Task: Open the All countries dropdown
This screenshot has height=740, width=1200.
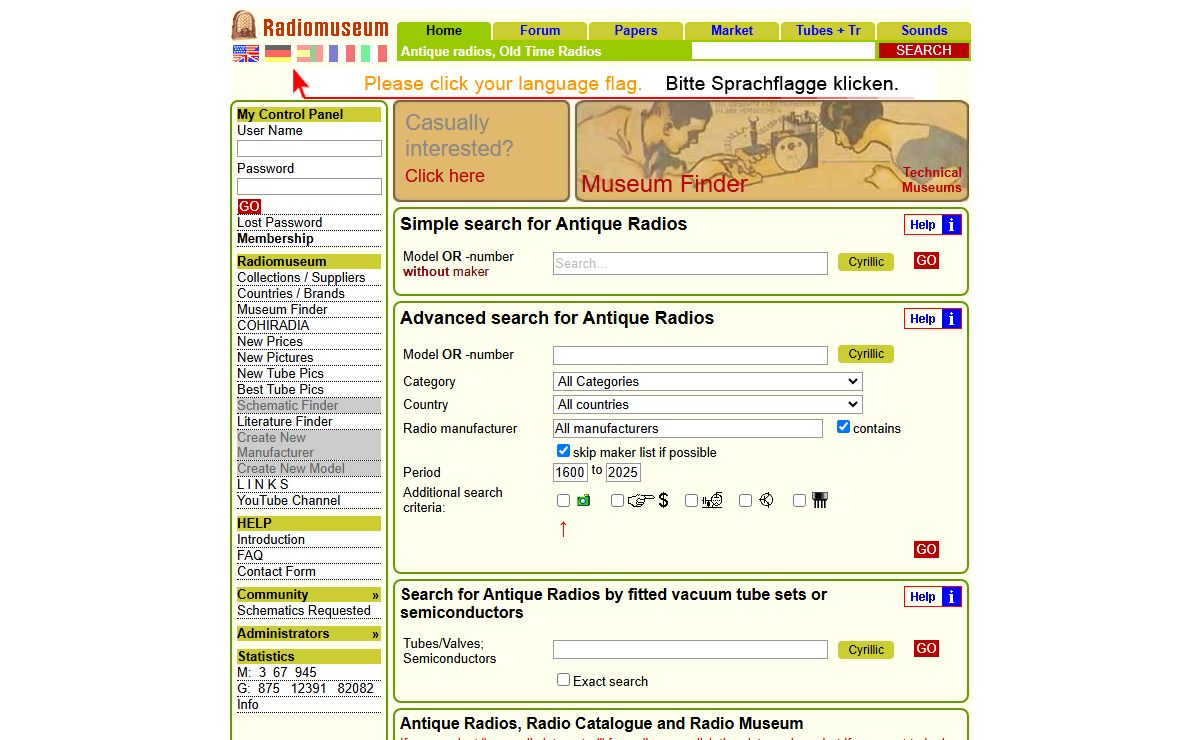Action: pos(707,404)
